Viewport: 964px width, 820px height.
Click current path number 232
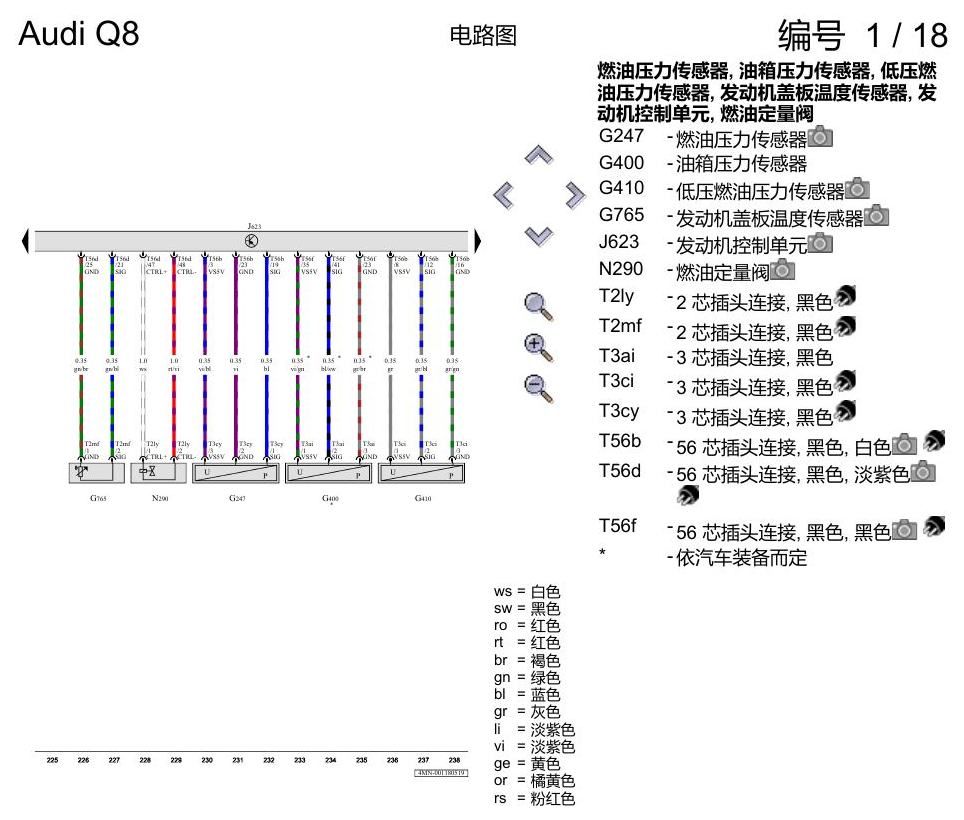[269, 760]
